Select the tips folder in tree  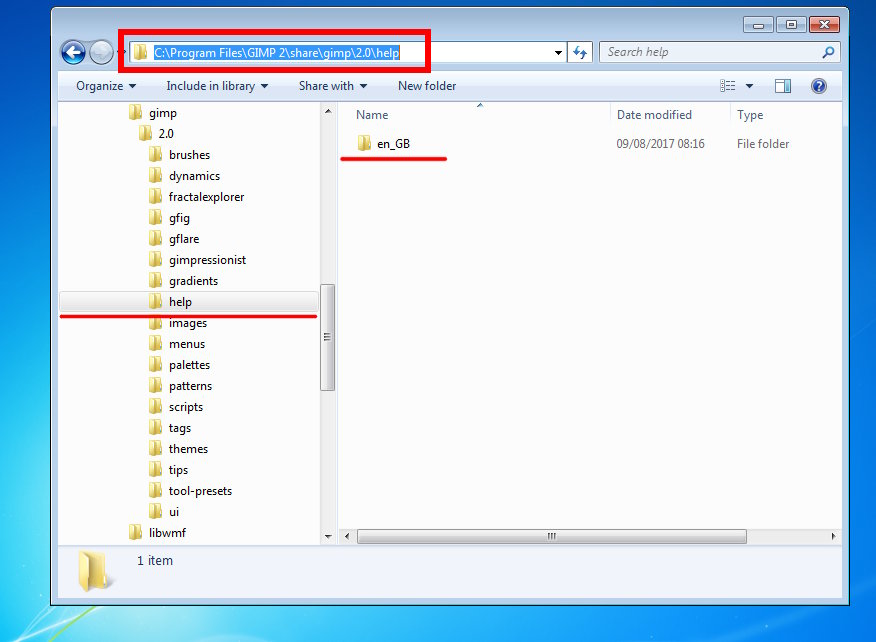point(178,470)
